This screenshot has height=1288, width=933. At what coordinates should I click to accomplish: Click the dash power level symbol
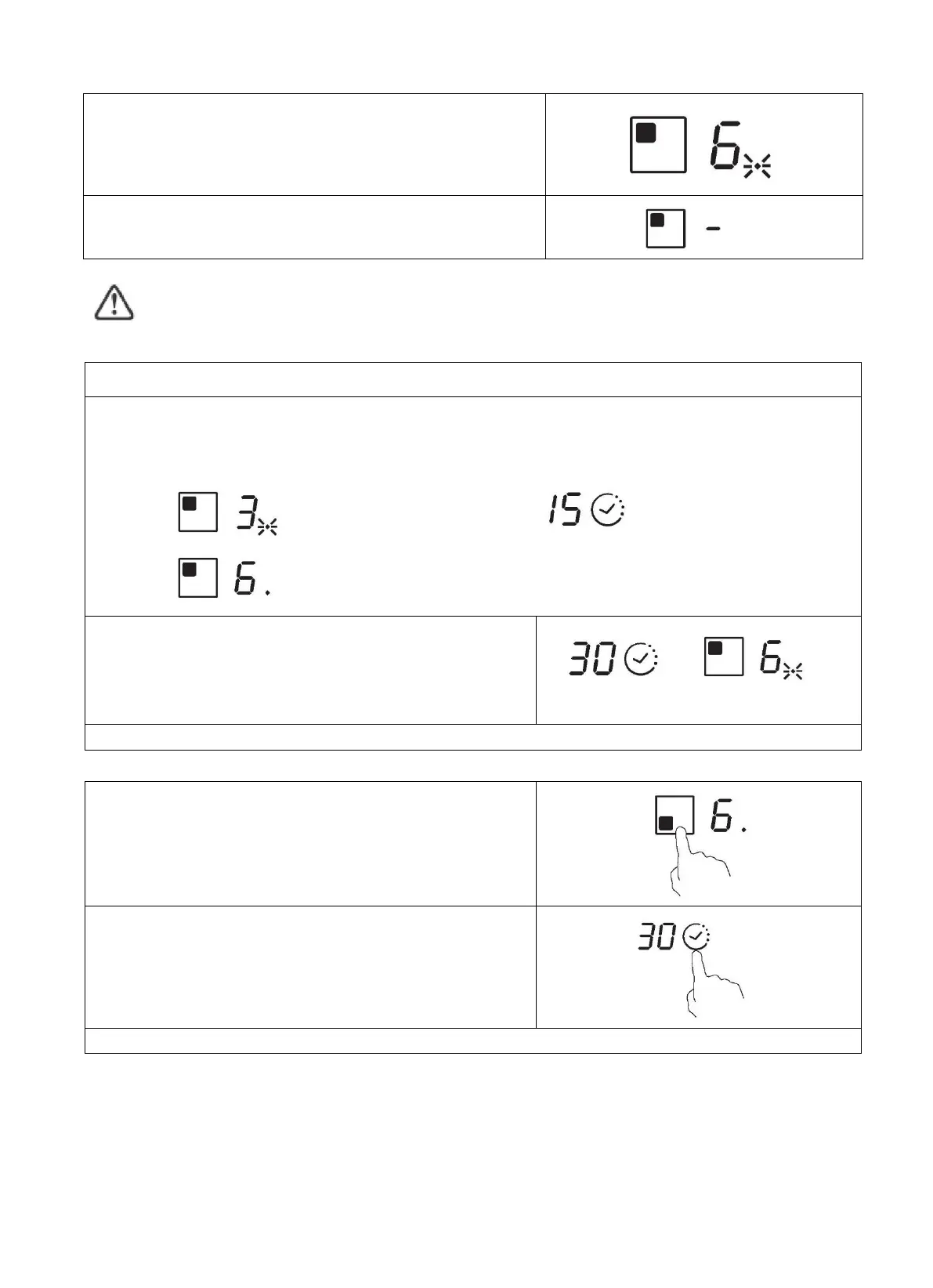[713, 229]
